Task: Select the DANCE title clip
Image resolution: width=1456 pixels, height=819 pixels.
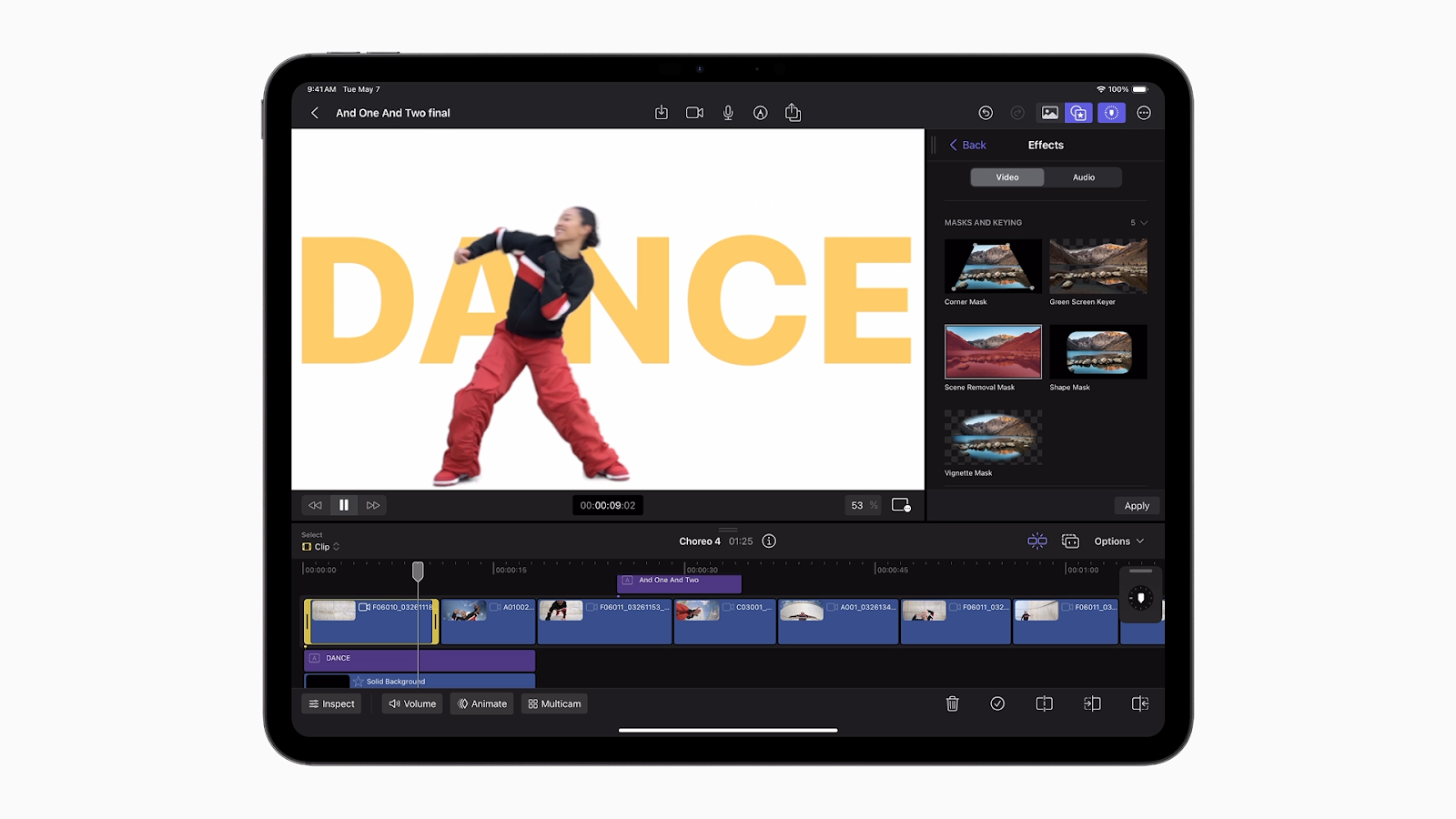Action: [x=420, y=659]
